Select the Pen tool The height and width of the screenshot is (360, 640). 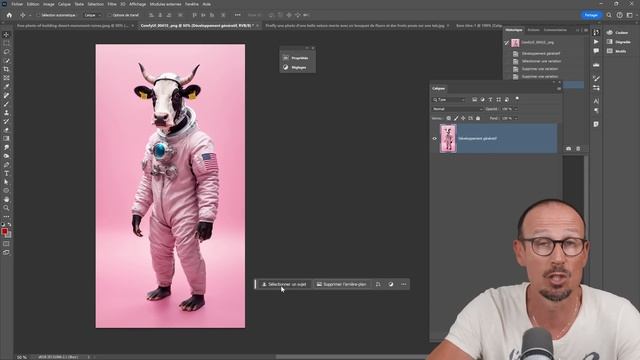point(6,164)
